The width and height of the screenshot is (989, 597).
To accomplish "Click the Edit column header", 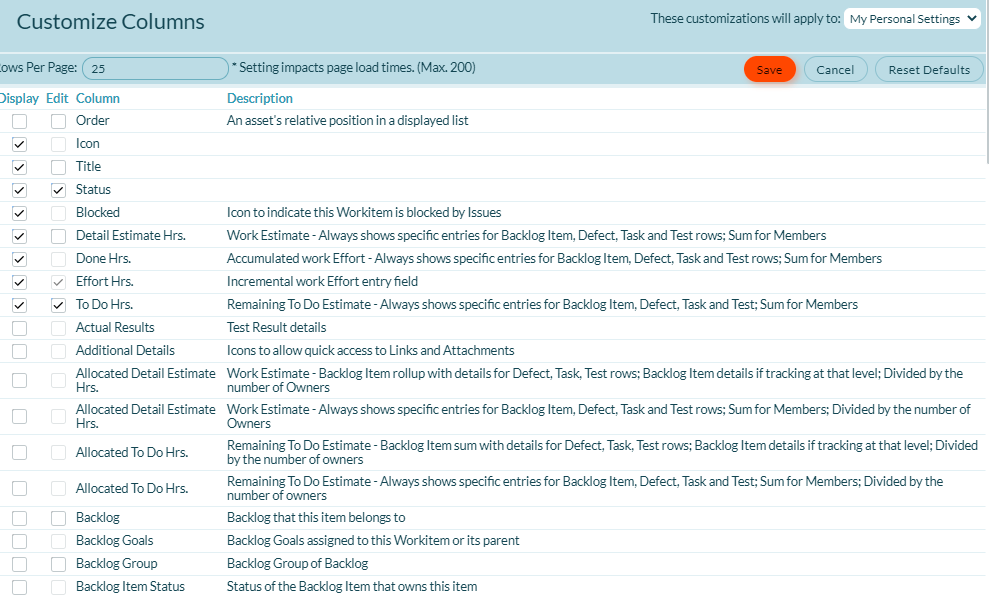I will point(57,98).
